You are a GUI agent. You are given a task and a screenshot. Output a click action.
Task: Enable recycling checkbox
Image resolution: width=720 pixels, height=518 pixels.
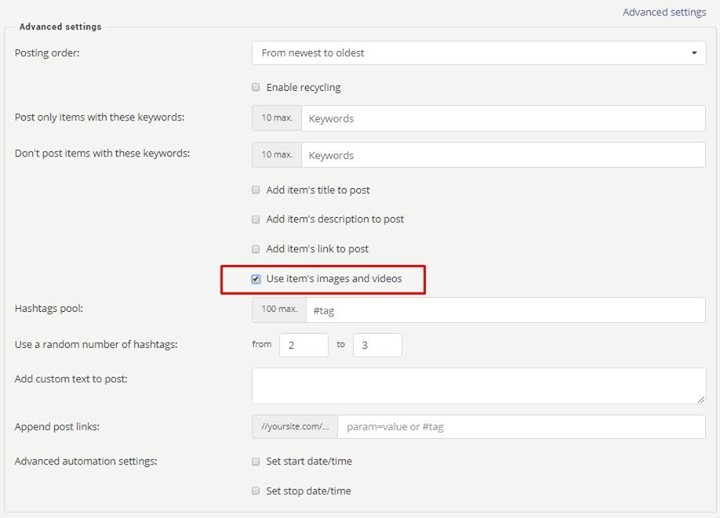click(x=256, y=87)
